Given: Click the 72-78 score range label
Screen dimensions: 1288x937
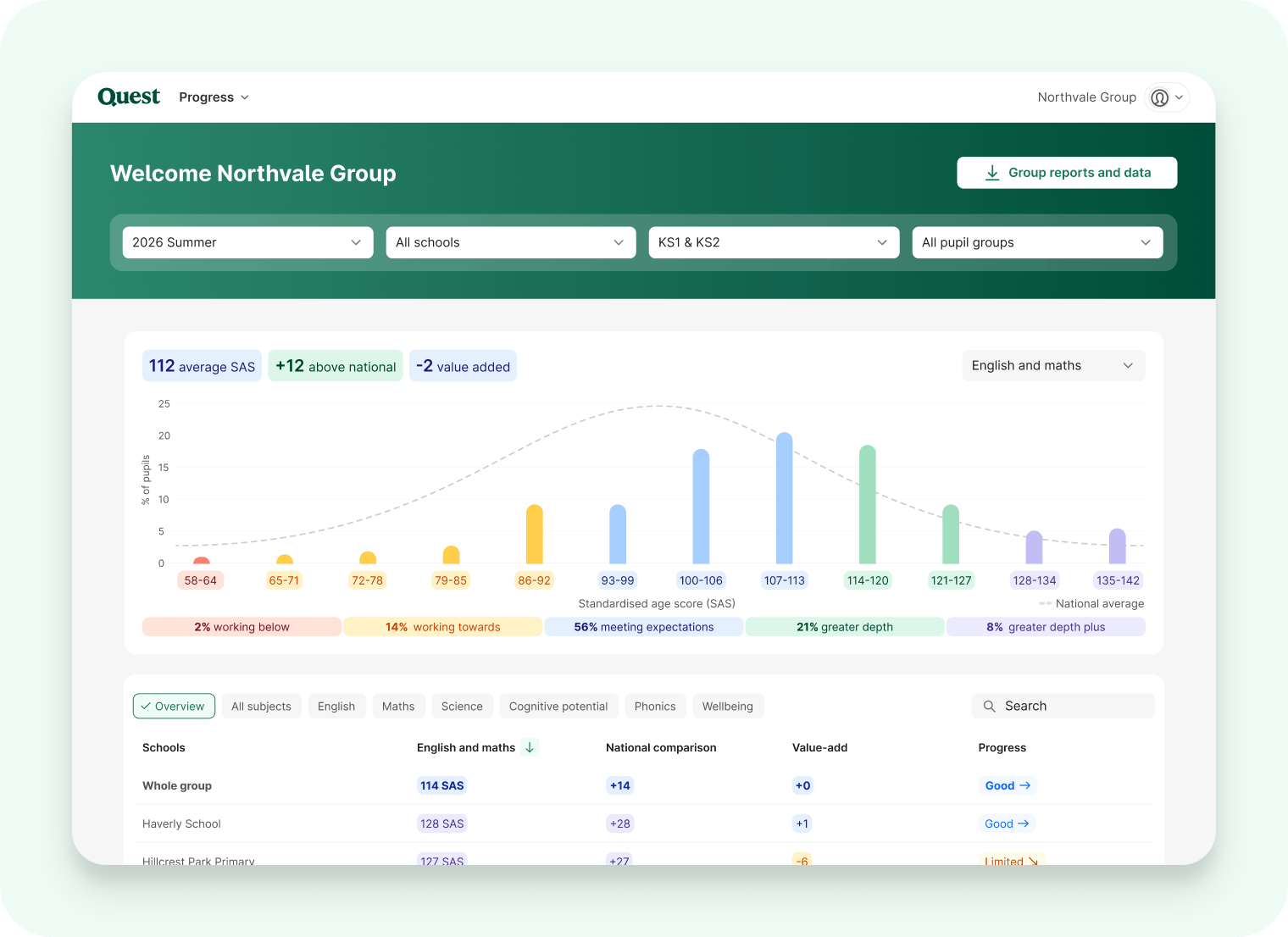Looking at the screenshot, I should [x=367, y=580].
